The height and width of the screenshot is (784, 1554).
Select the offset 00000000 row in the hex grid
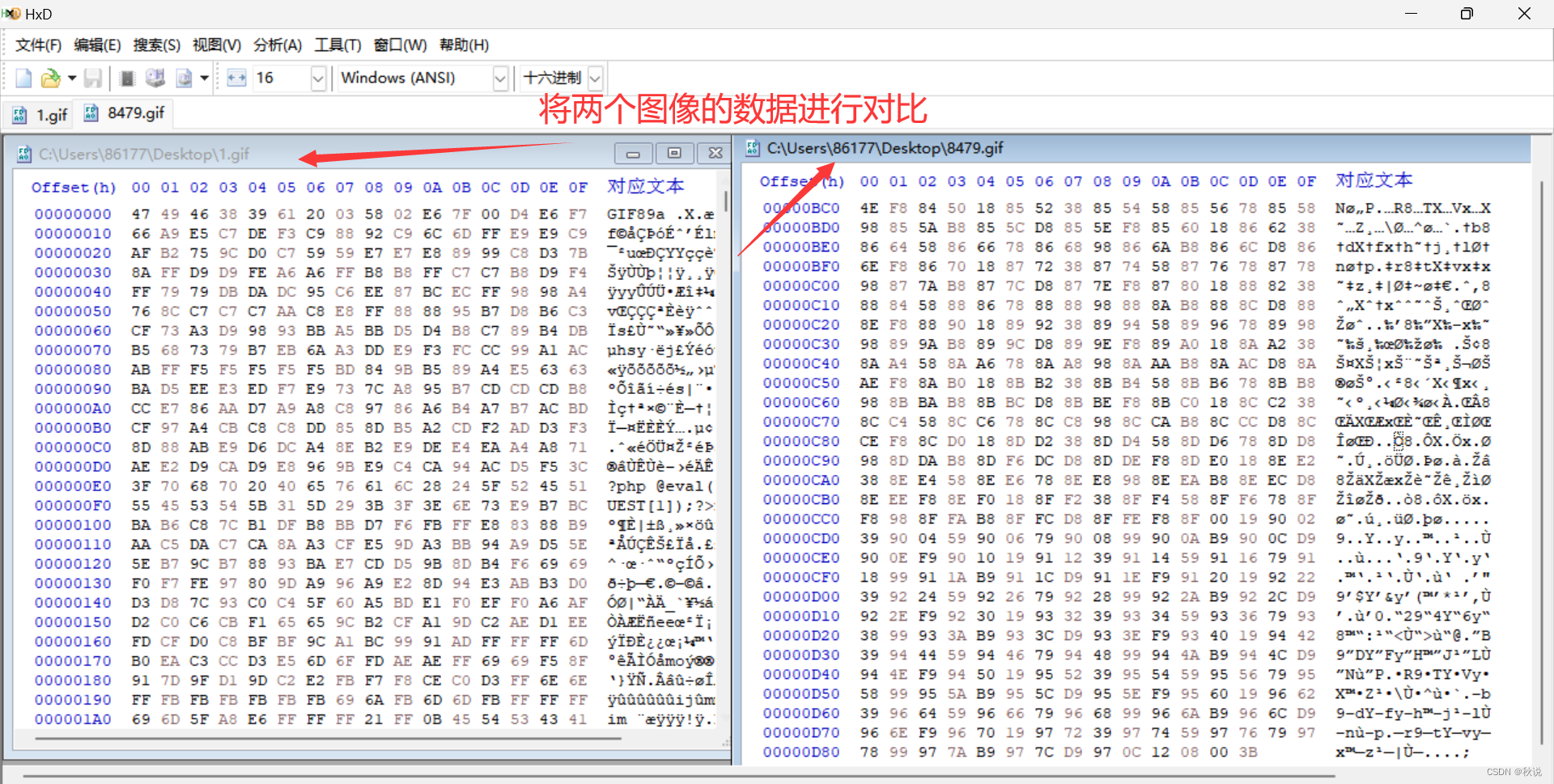(73, 214)
